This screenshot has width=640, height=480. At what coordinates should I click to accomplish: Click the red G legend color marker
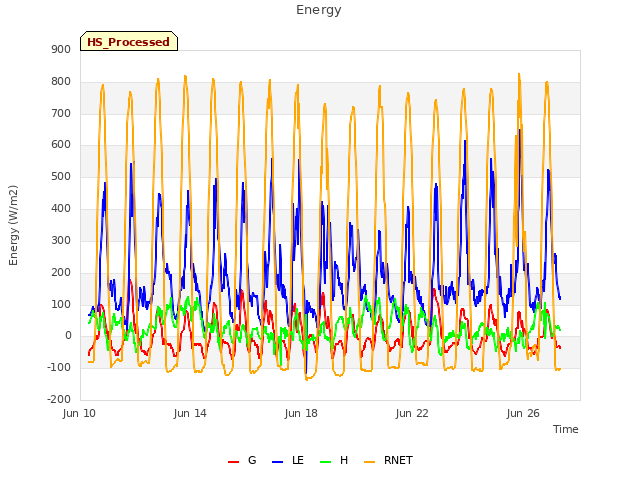(x=233, y=462)
